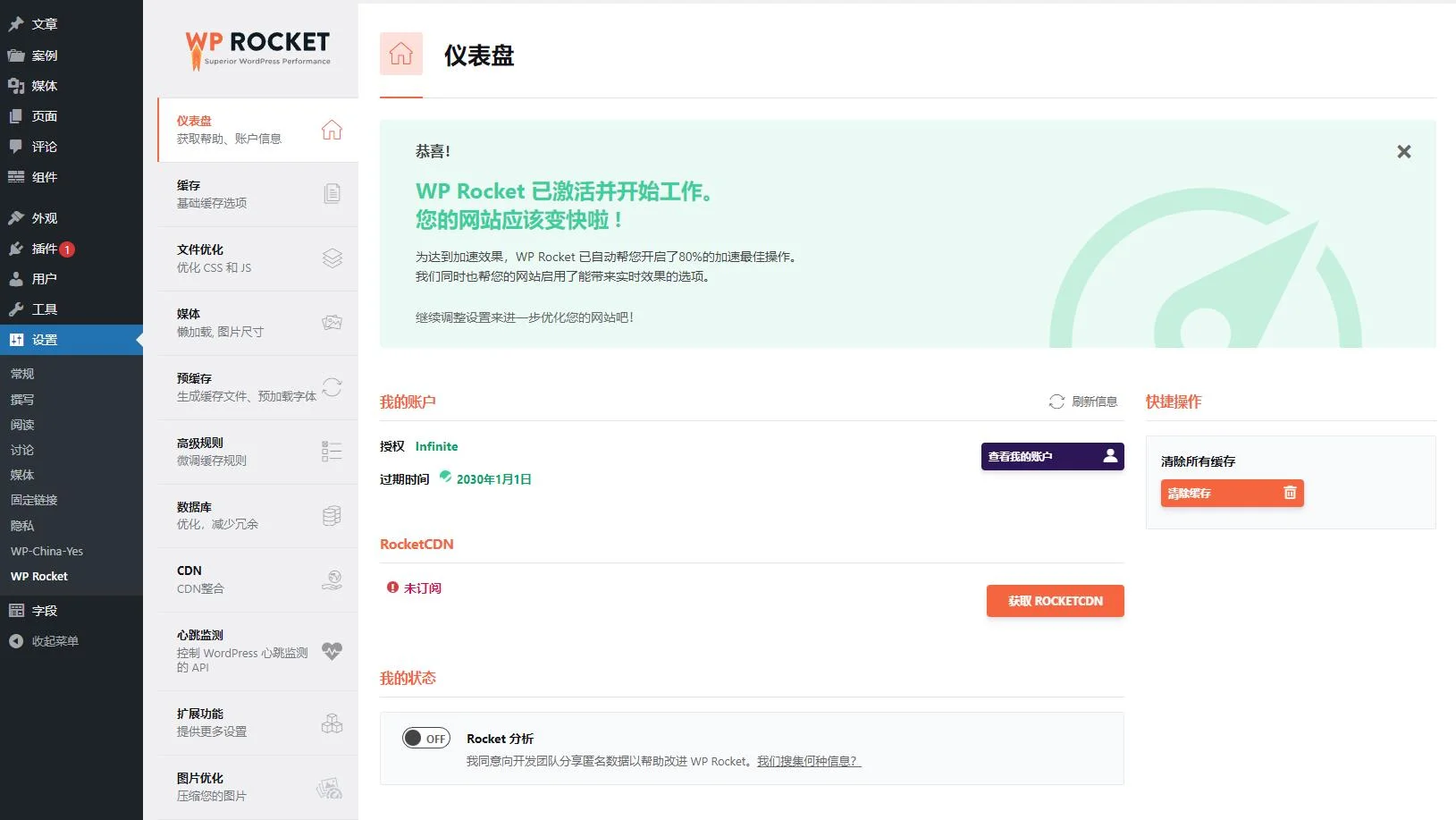This screenshot has height=820, width=1456.
Task: Toggle the Rocket 分析 switch
Action: click(426, 739)
